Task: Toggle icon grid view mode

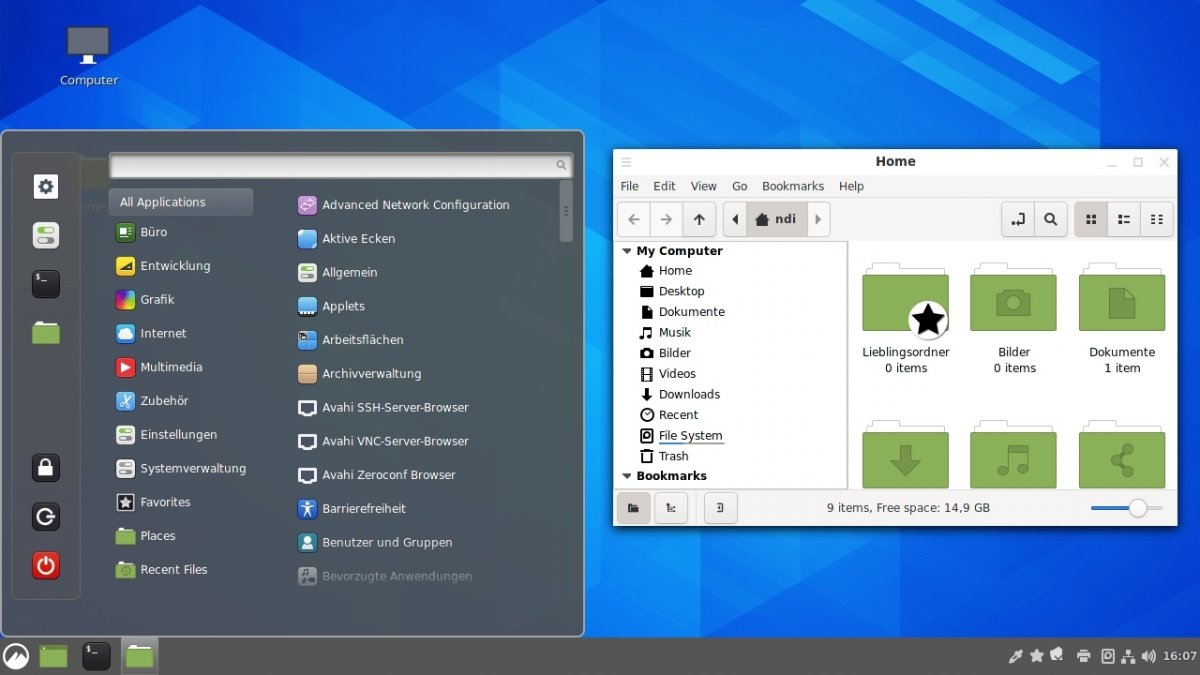Action: [1090, 219]
